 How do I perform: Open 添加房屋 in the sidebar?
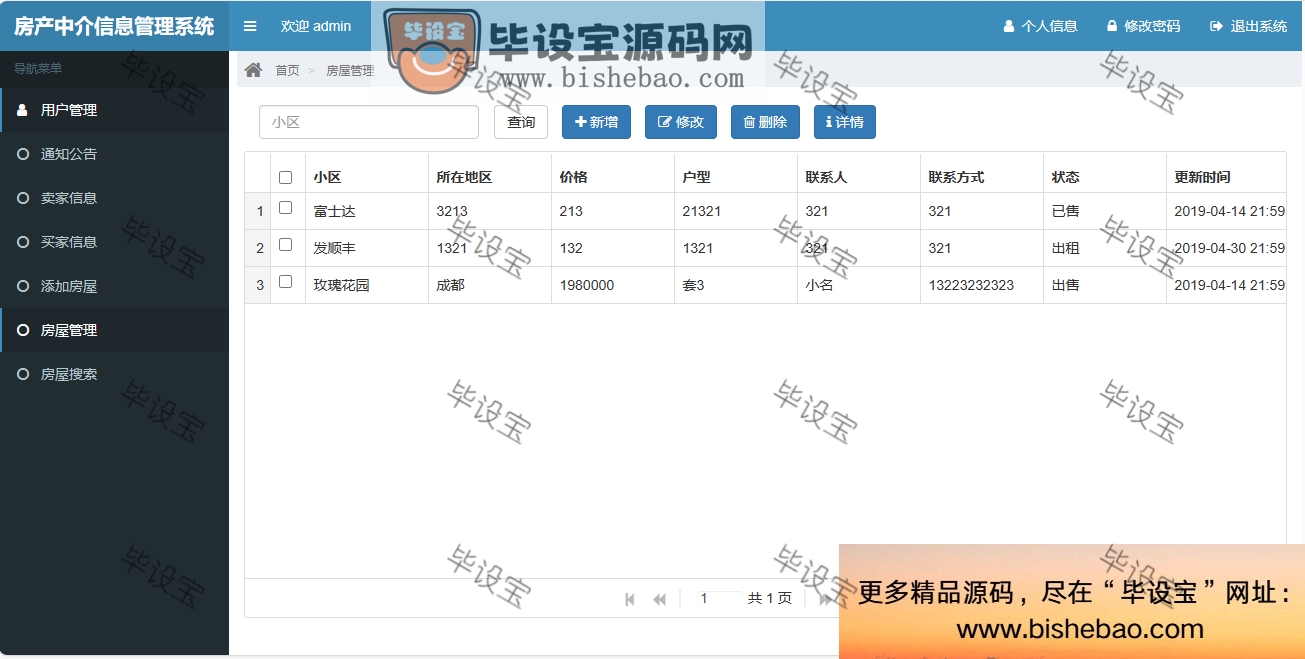[114, 286]
